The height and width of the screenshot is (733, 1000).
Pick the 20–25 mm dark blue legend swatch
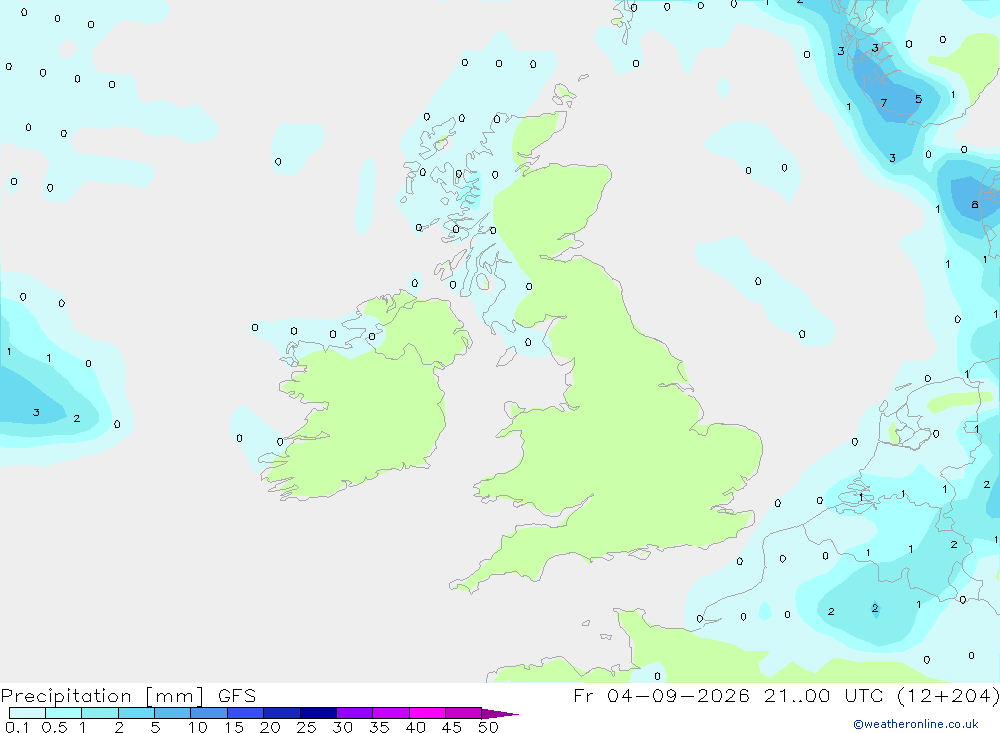281,713
